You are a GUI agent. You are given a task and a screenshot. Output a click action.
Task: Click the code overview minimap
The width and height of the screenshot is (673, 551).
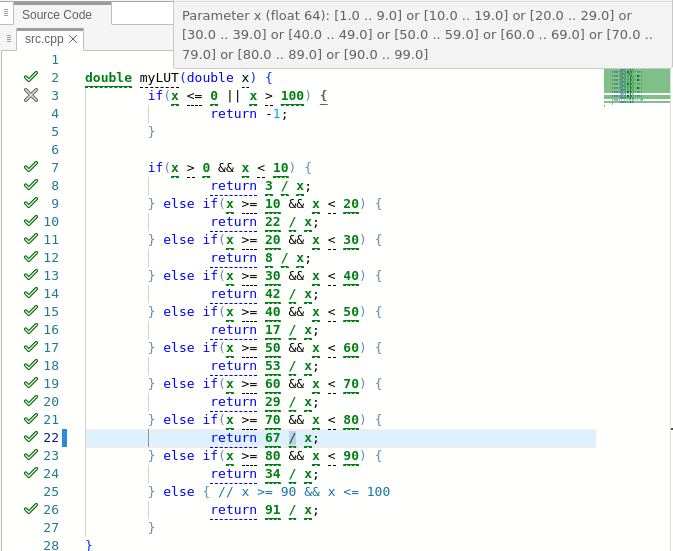coord(637,87)
